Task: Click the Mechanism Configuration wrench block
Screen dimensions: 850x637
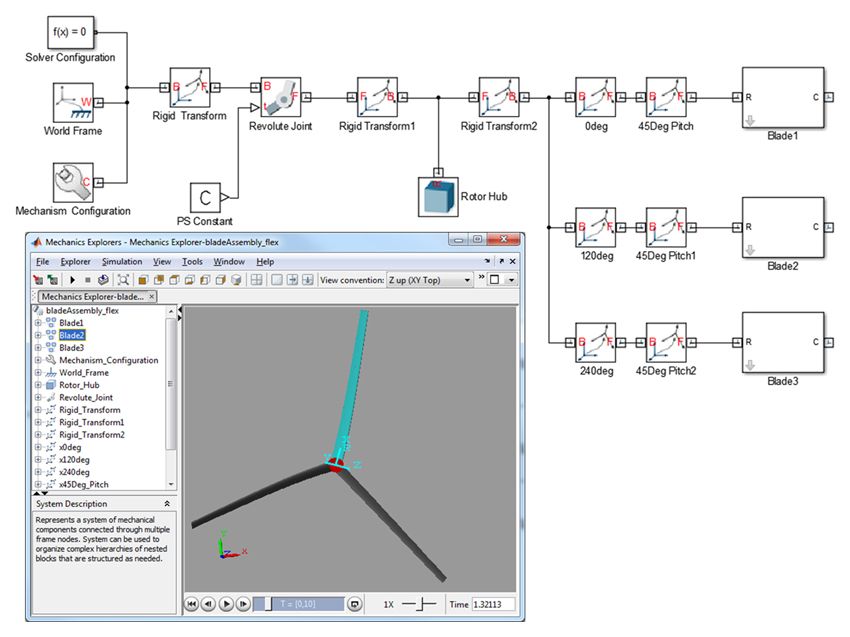Action: [x=72, y=183]
